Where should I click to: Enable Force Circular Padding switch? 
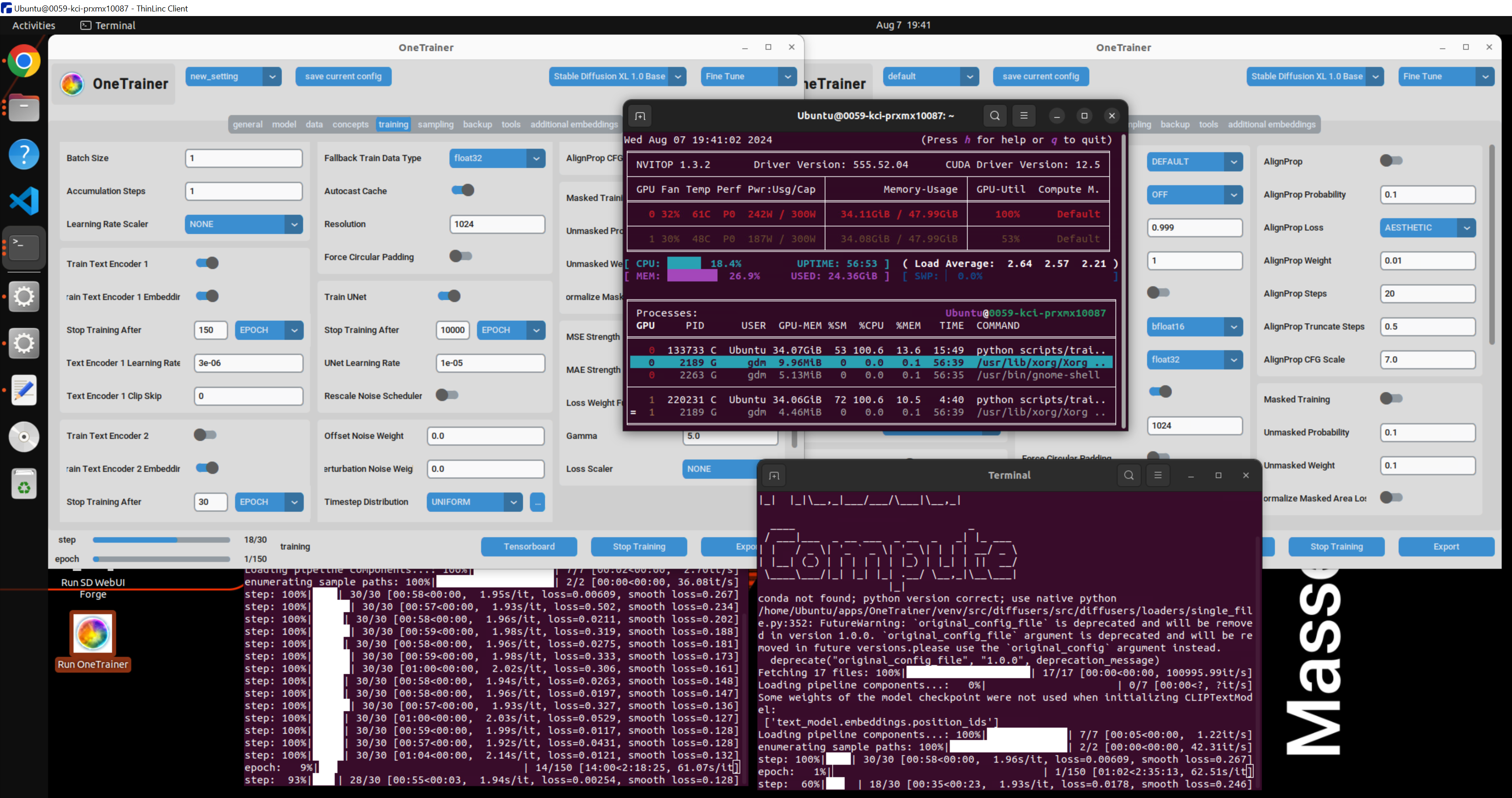(x=460, y=256)
